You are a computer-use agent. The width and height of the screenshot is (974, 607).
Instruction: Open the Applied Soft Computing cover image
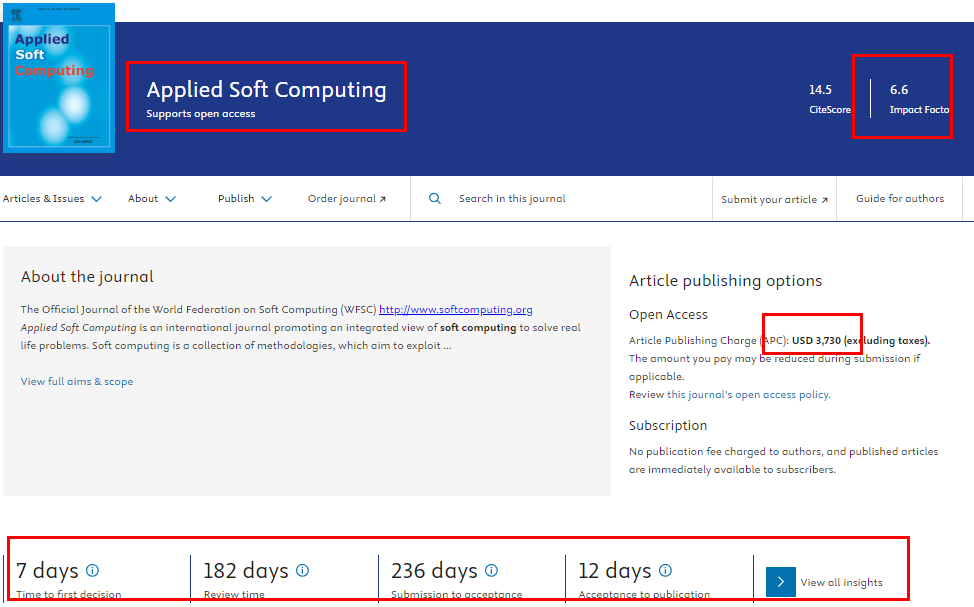coord(59,78)
